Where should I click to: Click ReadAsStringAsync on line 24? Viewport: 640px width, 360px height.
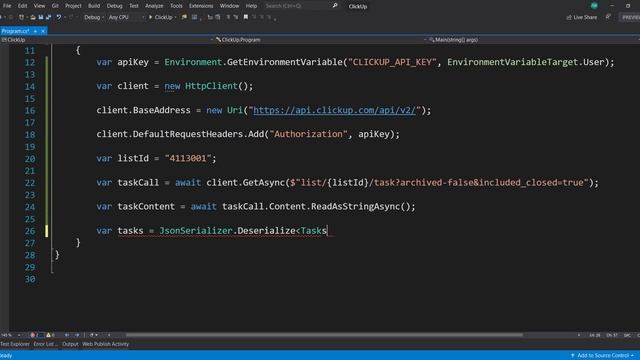tap(357, 207)
